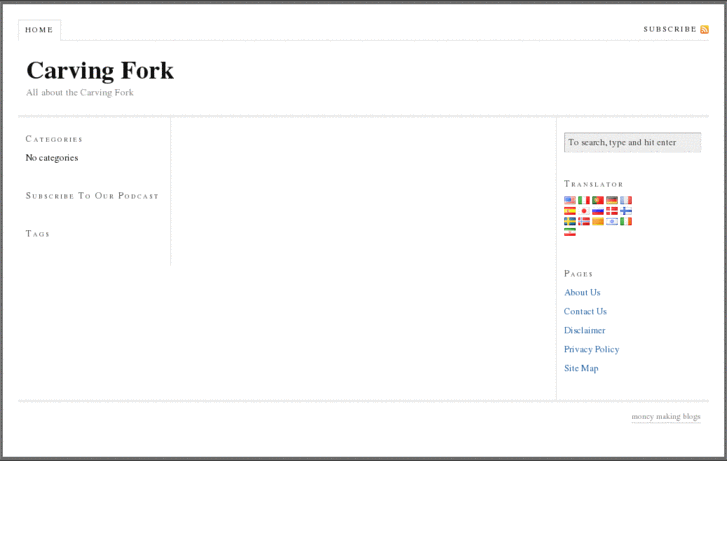This screenshot has width=727, height=545.
Task: View the Disclaimer page
Action: 585,331
